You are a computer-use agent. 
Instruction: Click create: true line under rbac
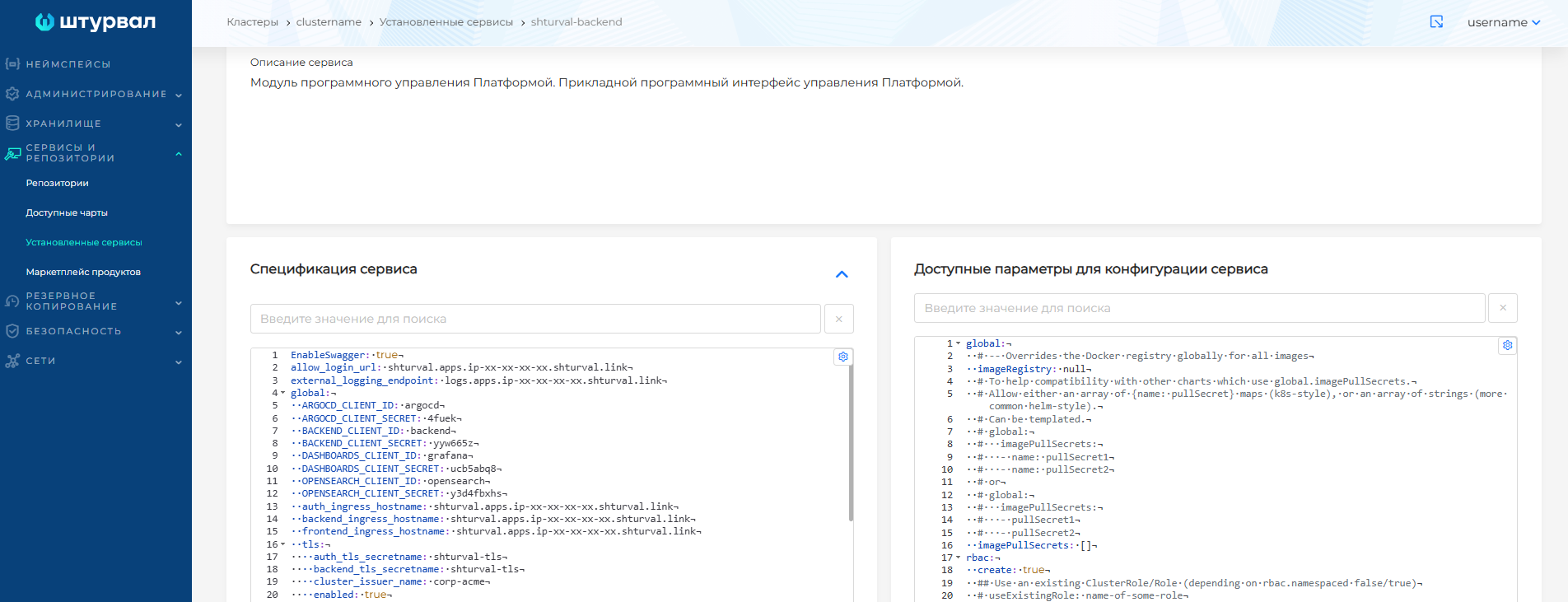click(x=1008, y=570)
